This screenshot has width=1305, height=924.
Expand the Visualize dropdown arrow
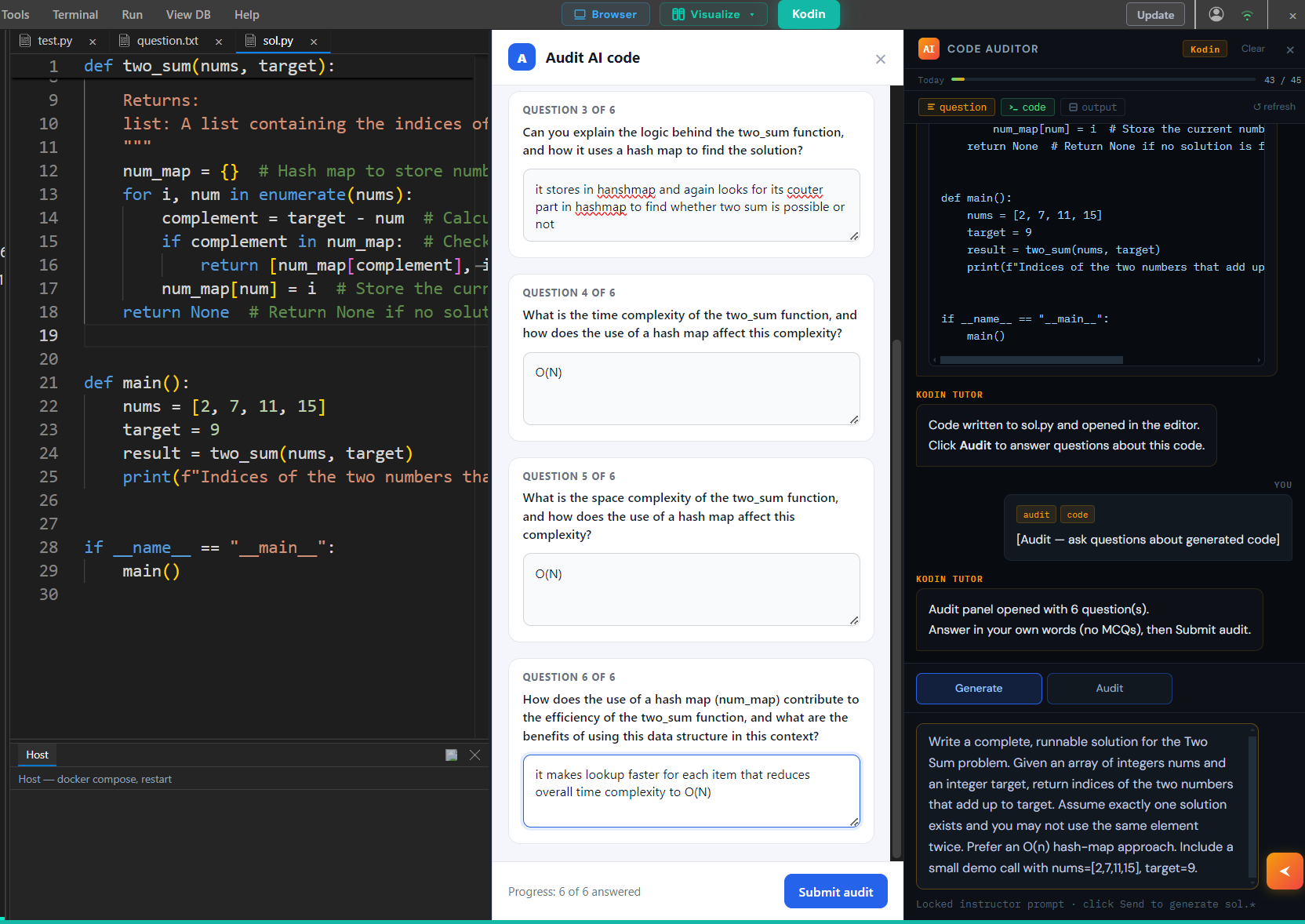pos(752,14)
